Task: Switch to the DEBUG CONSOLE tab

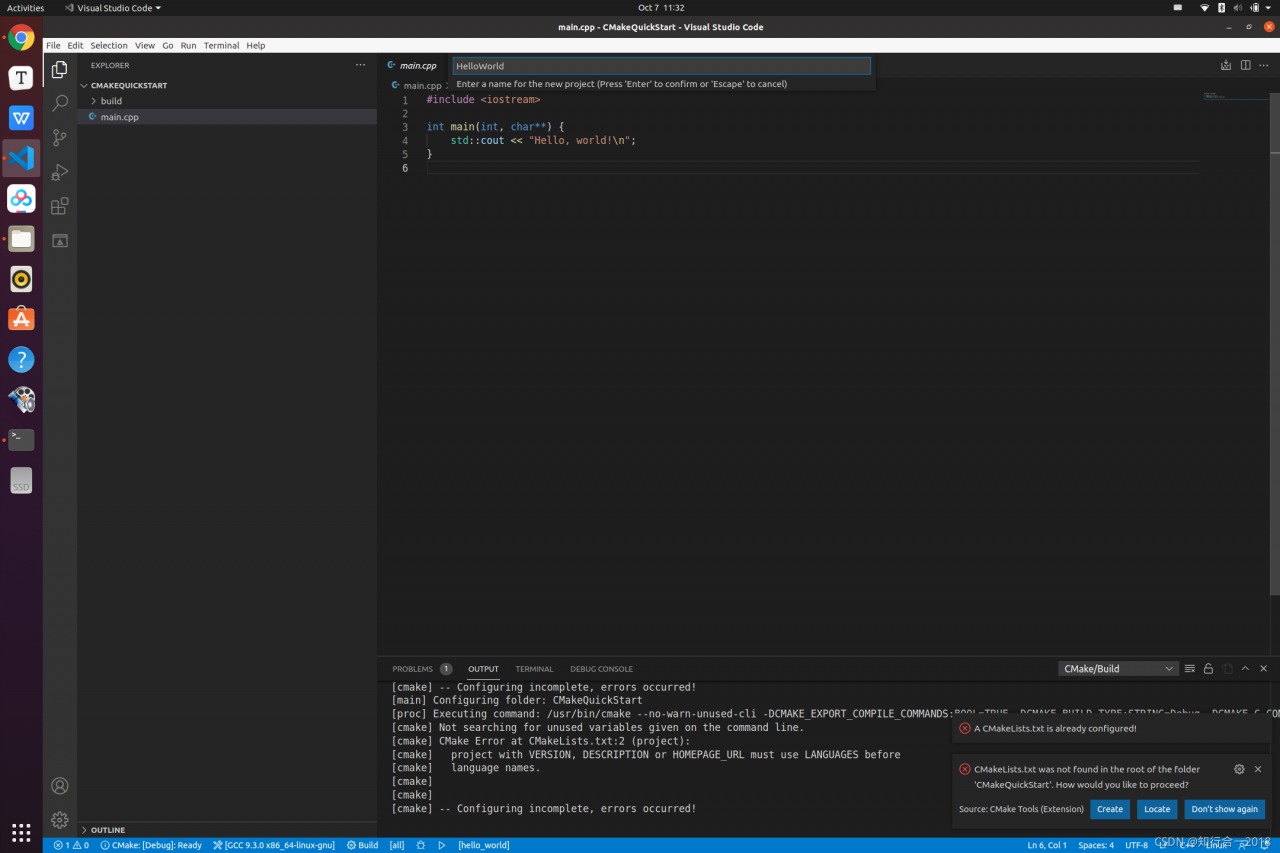Action: click(601, 669)
